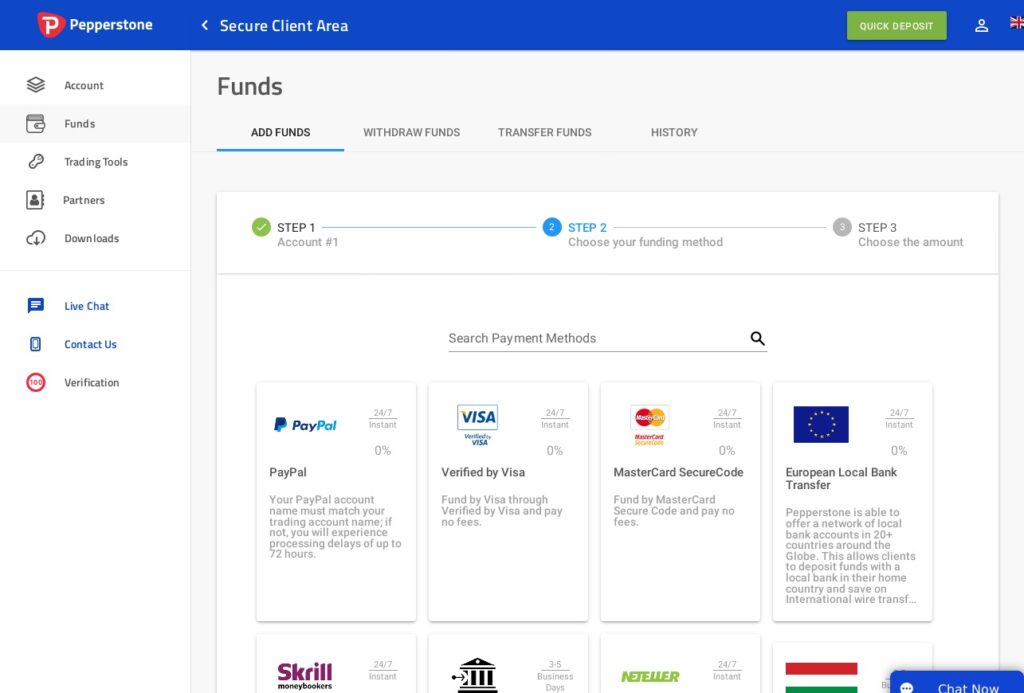Click the 0% fee on the PayPal card
Image resolution: width=1024 pixels, height=693 pixels.
383,451
